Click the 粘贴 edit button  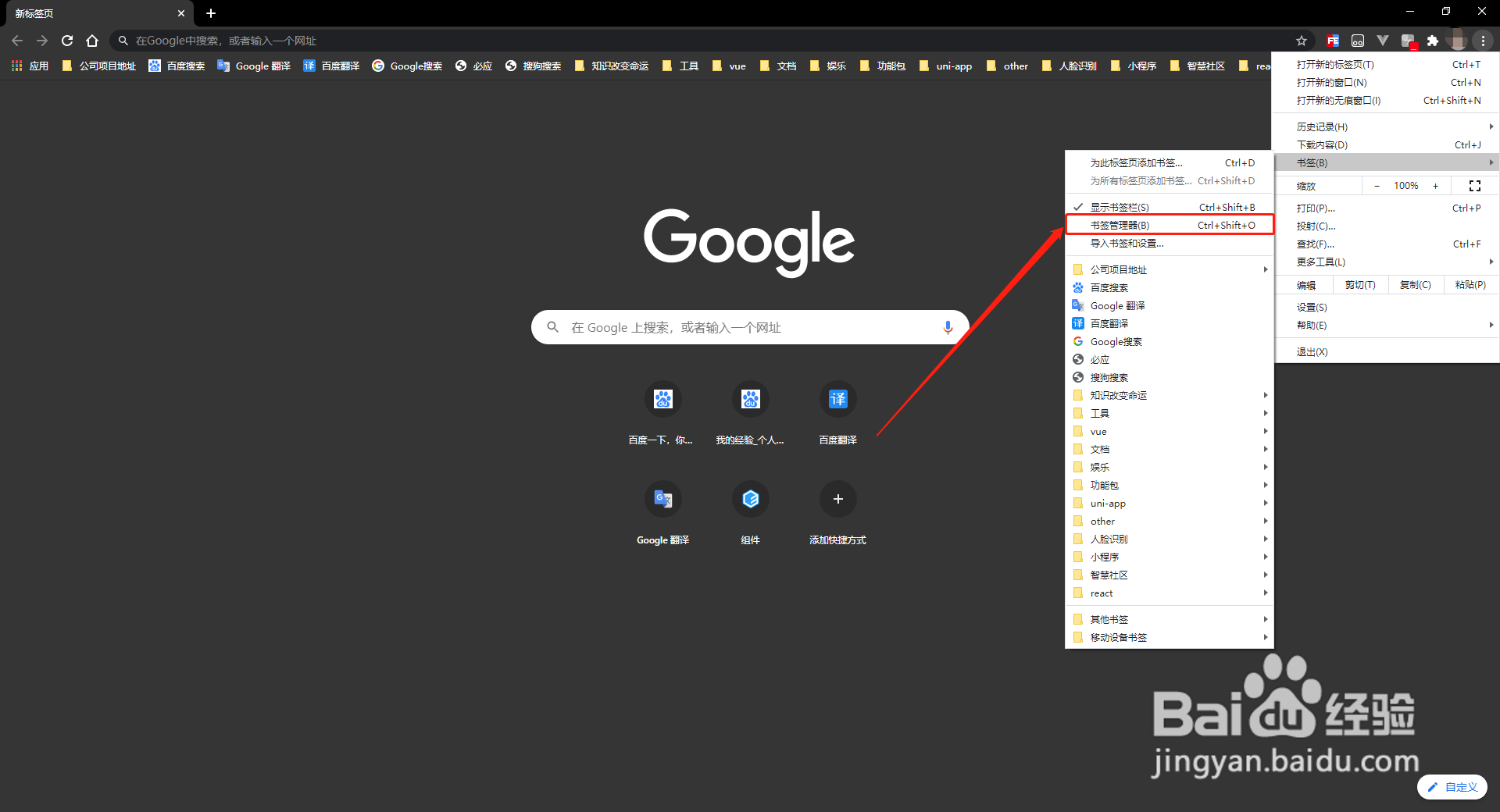(x=1470, y=285)
